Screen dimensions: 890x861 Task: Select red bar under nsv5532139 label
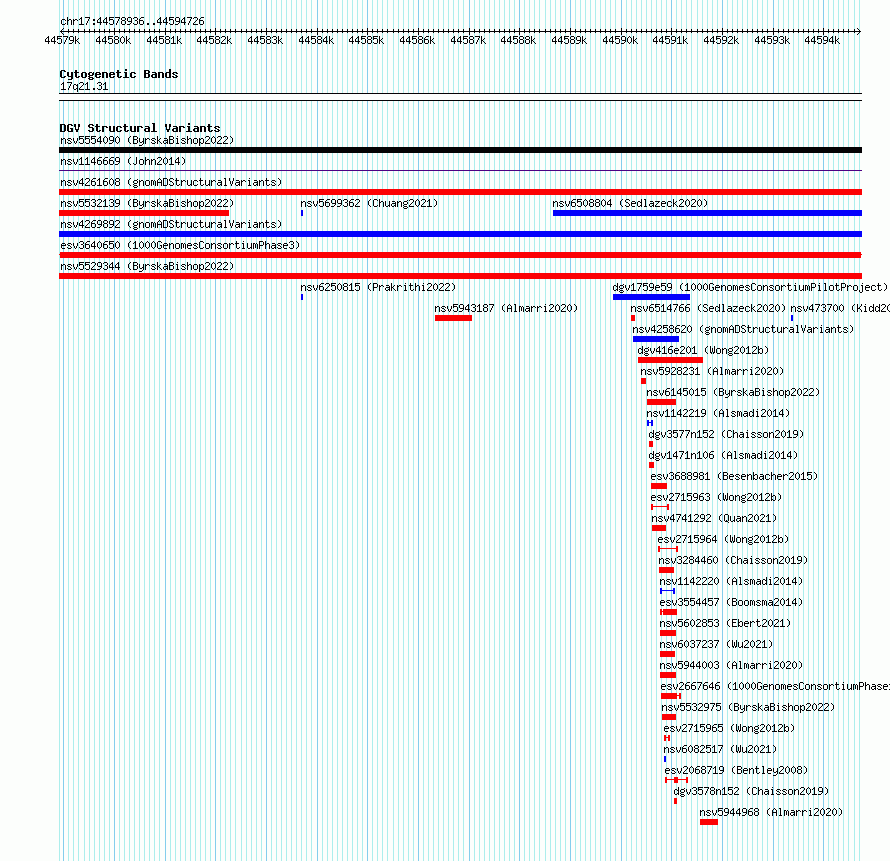[x=144, y=213]
